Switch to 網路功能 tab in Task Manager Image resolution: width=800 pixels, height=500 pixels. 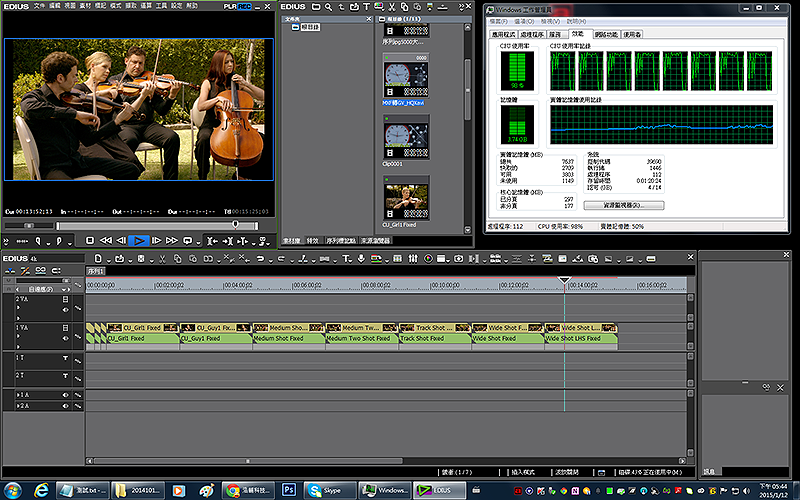[x=606, y=35]
